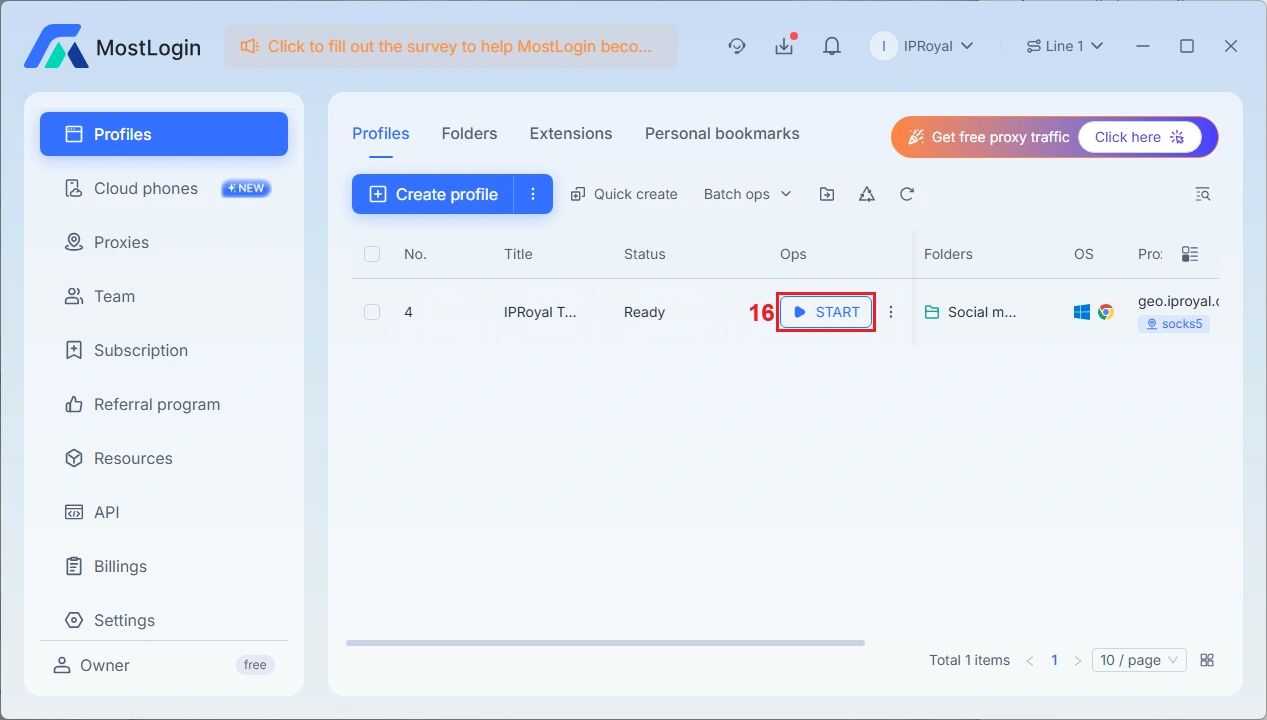Click the Click here proxy traffic button

click(1139, 137)
